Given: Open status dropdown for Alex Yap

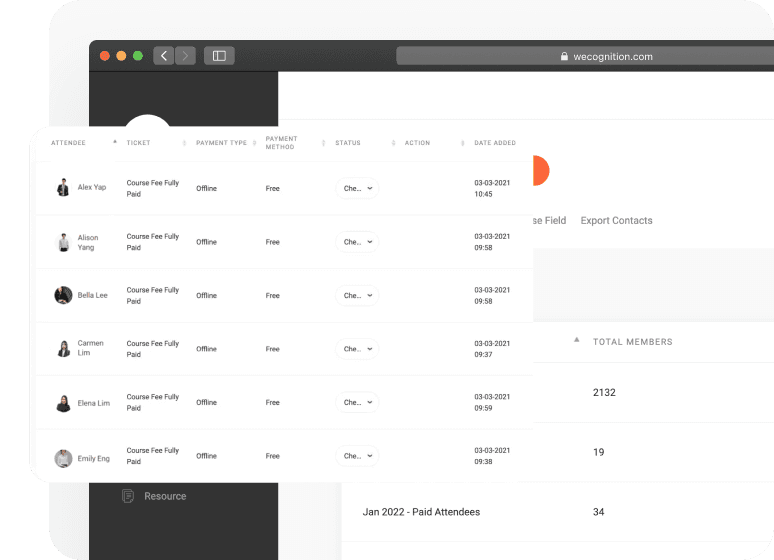Looking at the screenshot, I should (357, 188).
